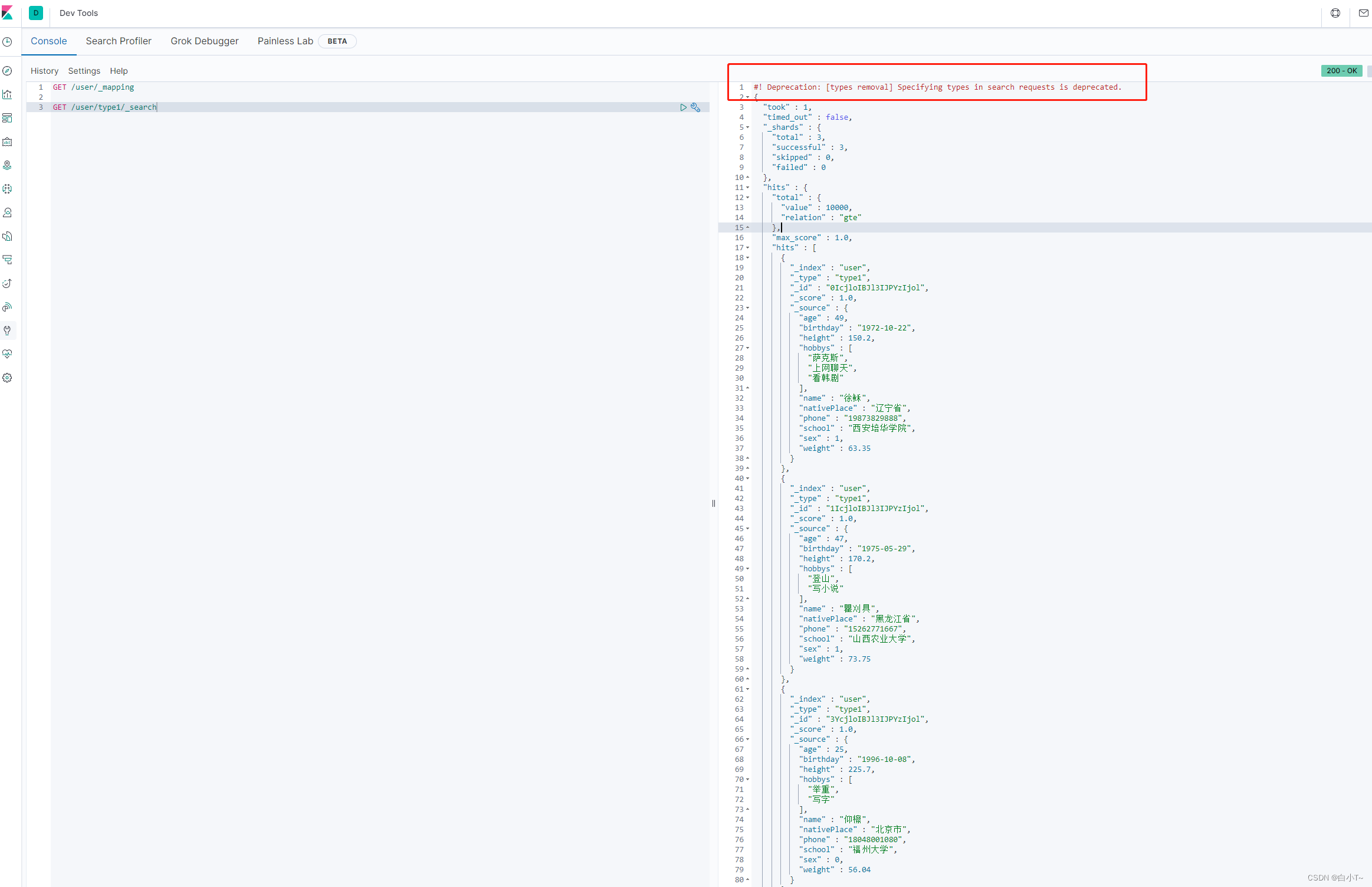This screenshot has width=1372, height=887.
Task: Open Machine Learning from the sidebar
Action: point(7,189)
